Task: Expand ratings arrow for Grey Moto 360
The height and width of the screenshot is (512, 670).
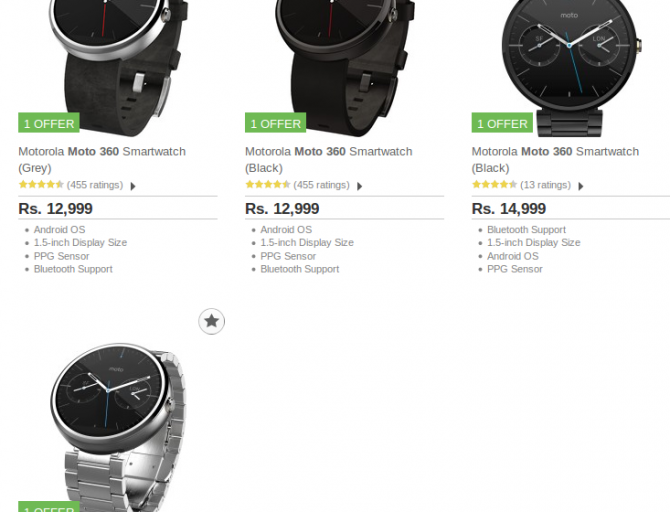Action: (133, 186)
